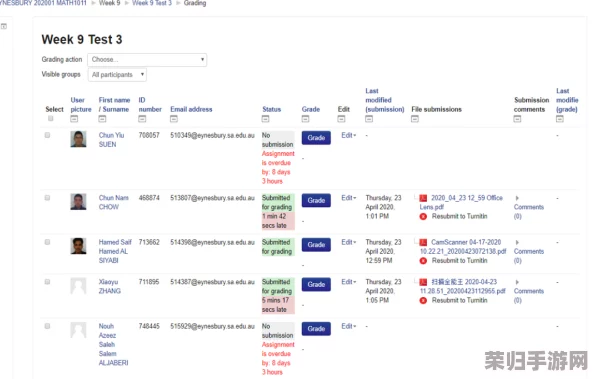Open Edit menu for Hamed Saif AL SIYABI

click(349, 242)
